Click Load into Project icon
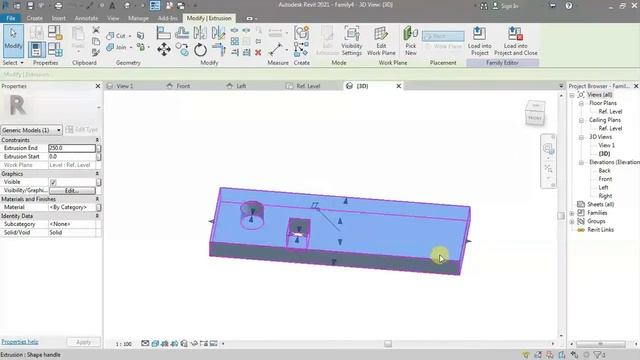This screenshot has width=640, height=360. 479,41
